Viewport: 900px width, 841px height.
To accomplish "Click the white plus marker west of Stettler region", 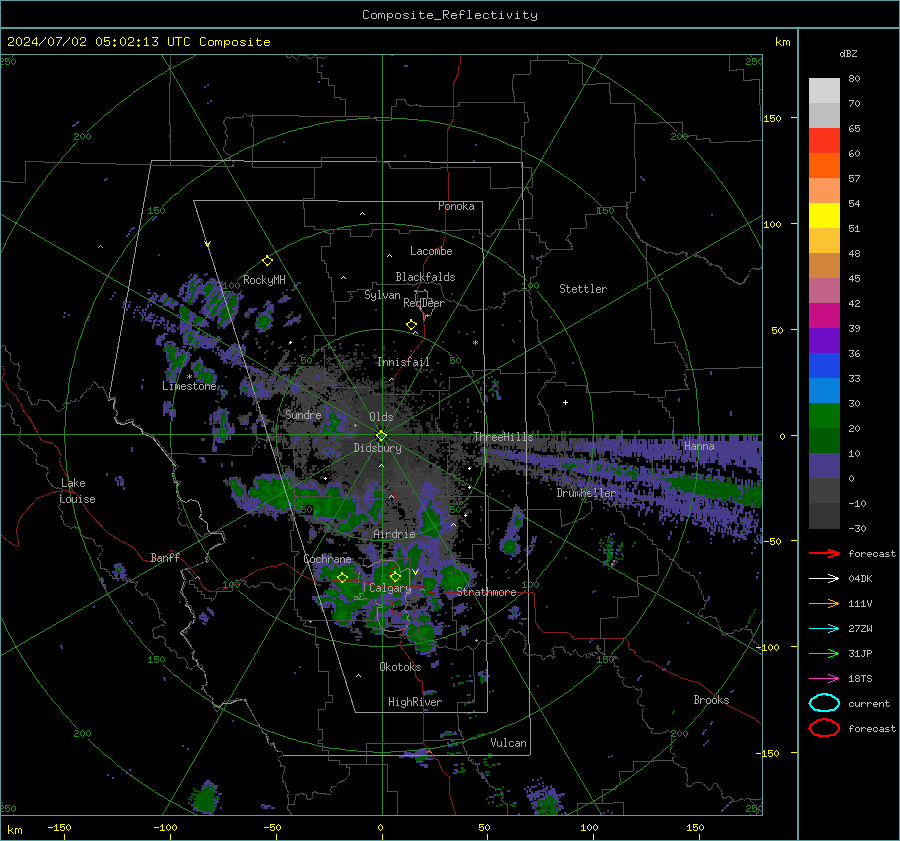I will click(565, 402).
